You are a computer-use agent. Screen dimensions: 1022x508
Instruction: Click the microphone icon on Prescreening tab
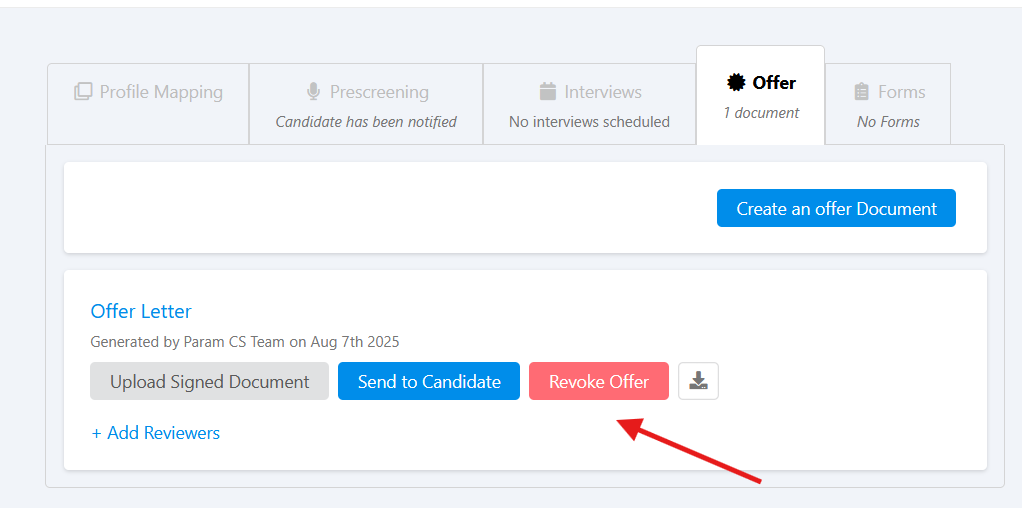point(313,92)
